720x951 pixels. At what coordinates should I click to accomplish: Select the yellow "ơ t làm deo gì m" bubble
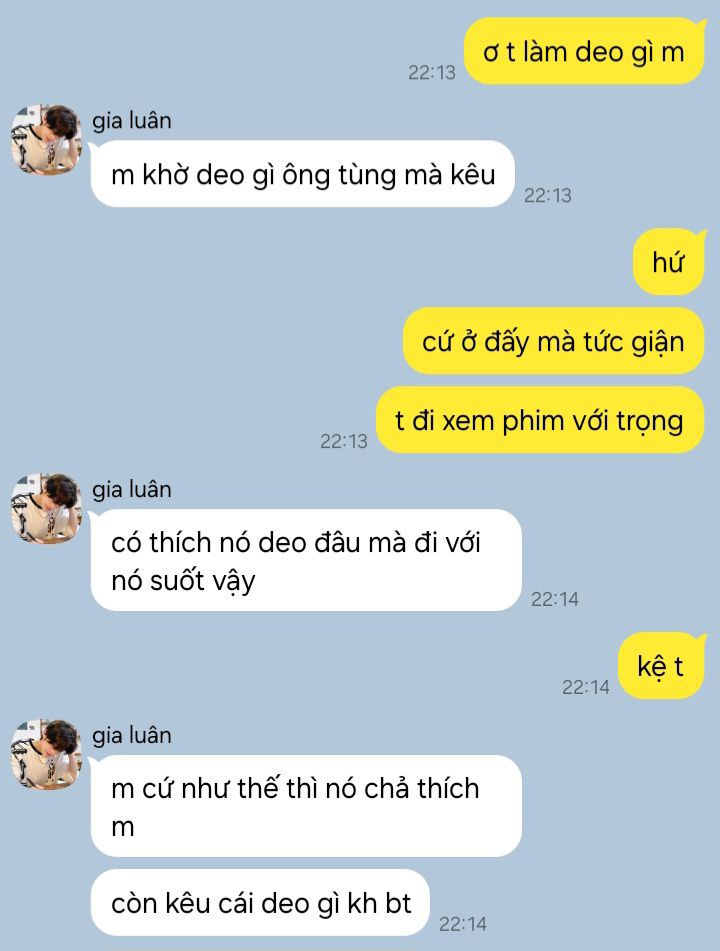pyautogui.click(x=584, y=52)
